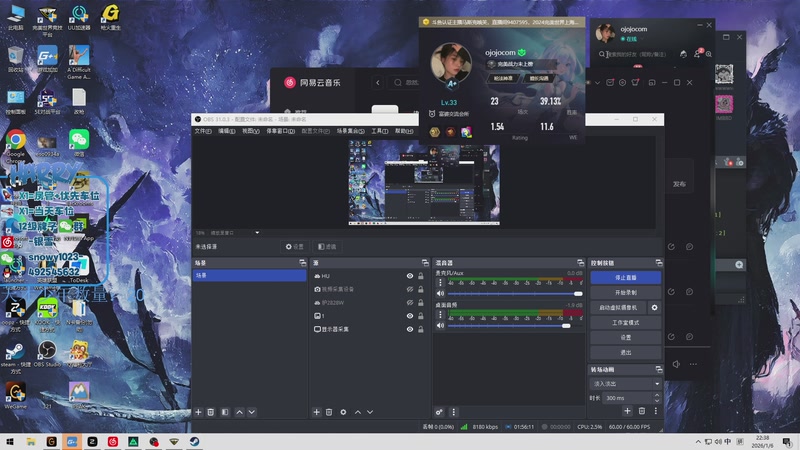Delete selected source using trash icon
Image resolution: width=800 pixels, height=450 pixels.
pyautogui.click(x=329, y=412)
